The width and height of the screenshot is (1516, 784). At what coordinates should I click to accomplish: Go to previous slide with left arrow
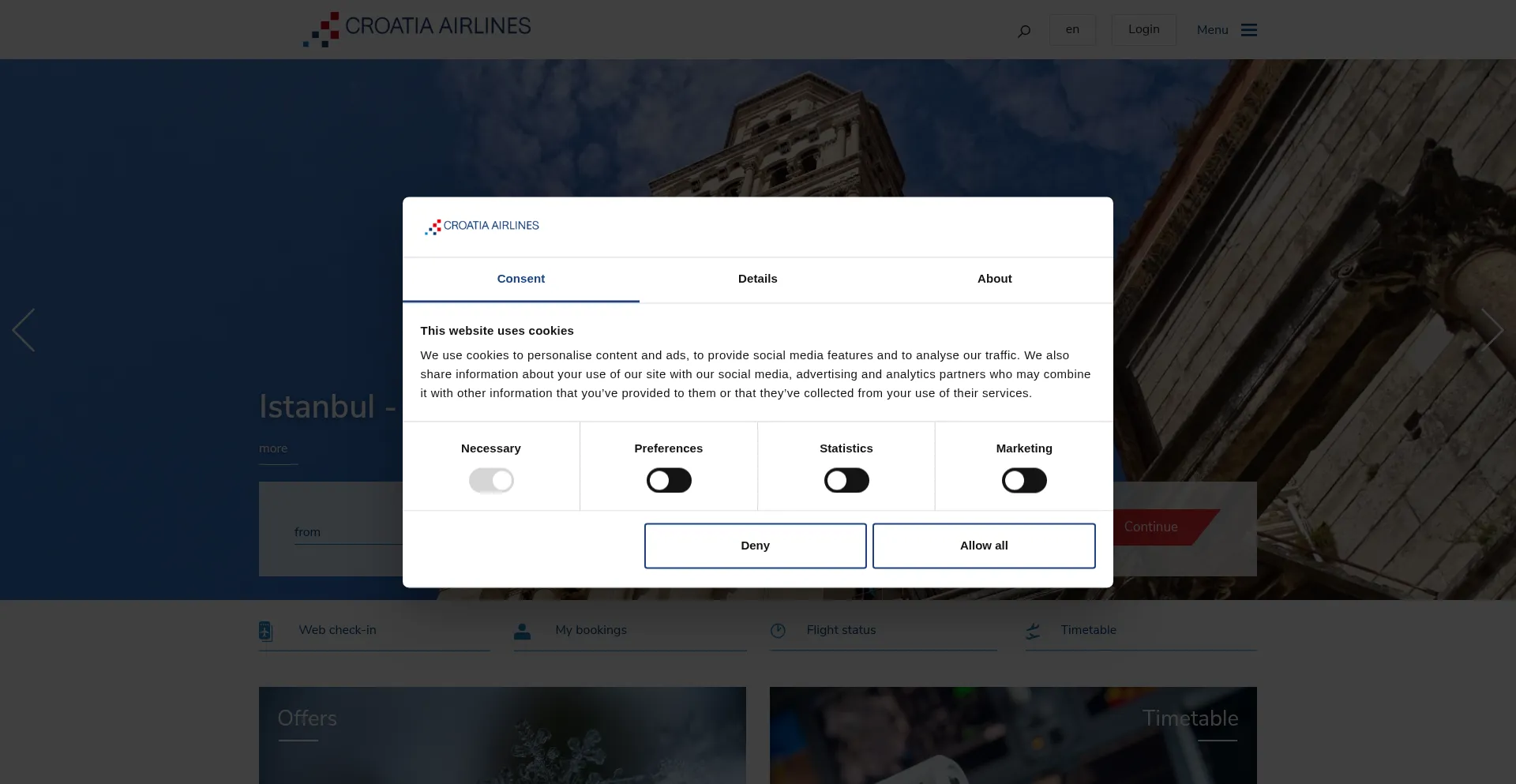24,330
